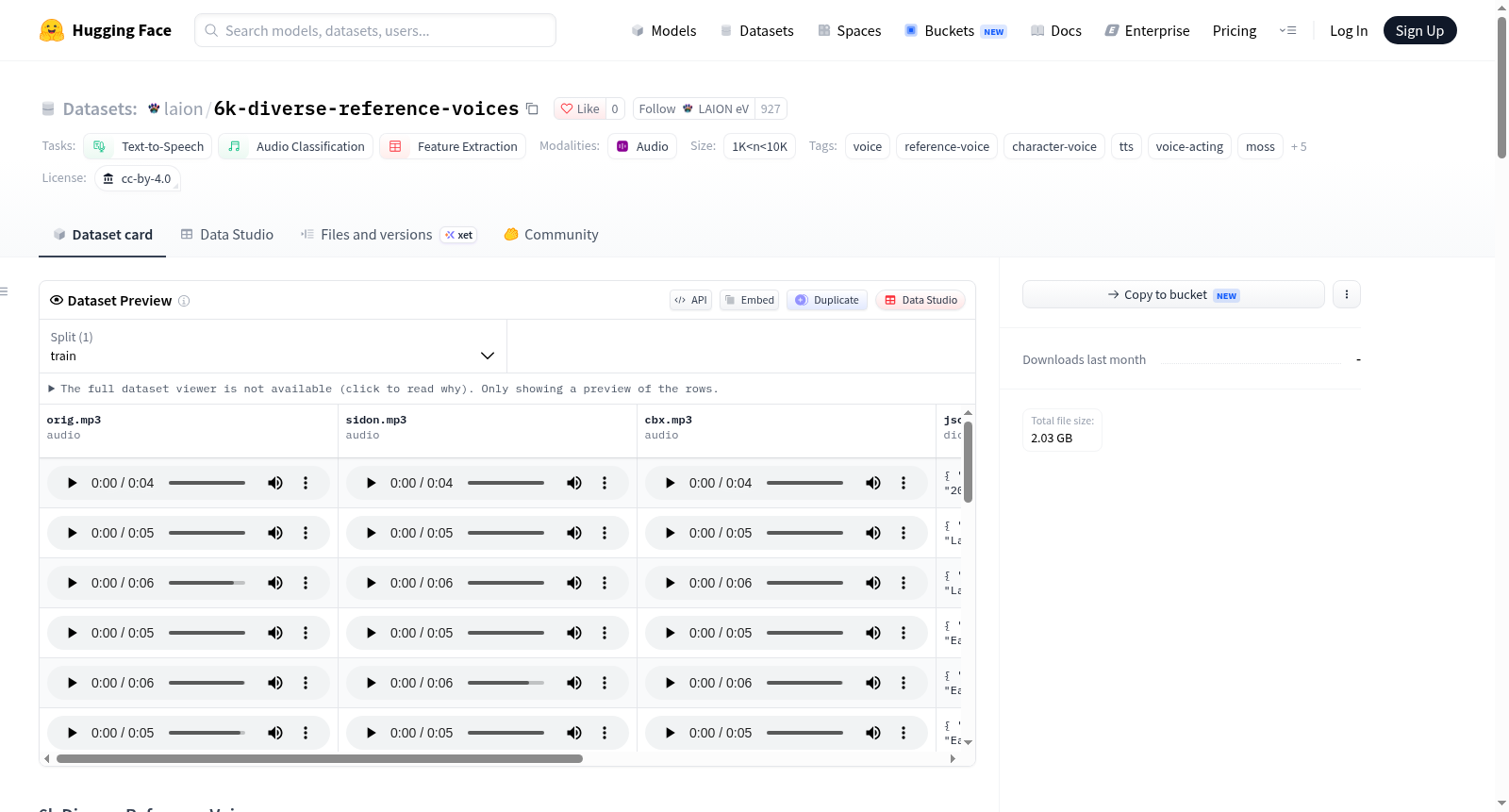The height and width of the screenshot is (812, 1509).
Task: Go to Spaces in the top navigation
Action: tap(849, 30)
